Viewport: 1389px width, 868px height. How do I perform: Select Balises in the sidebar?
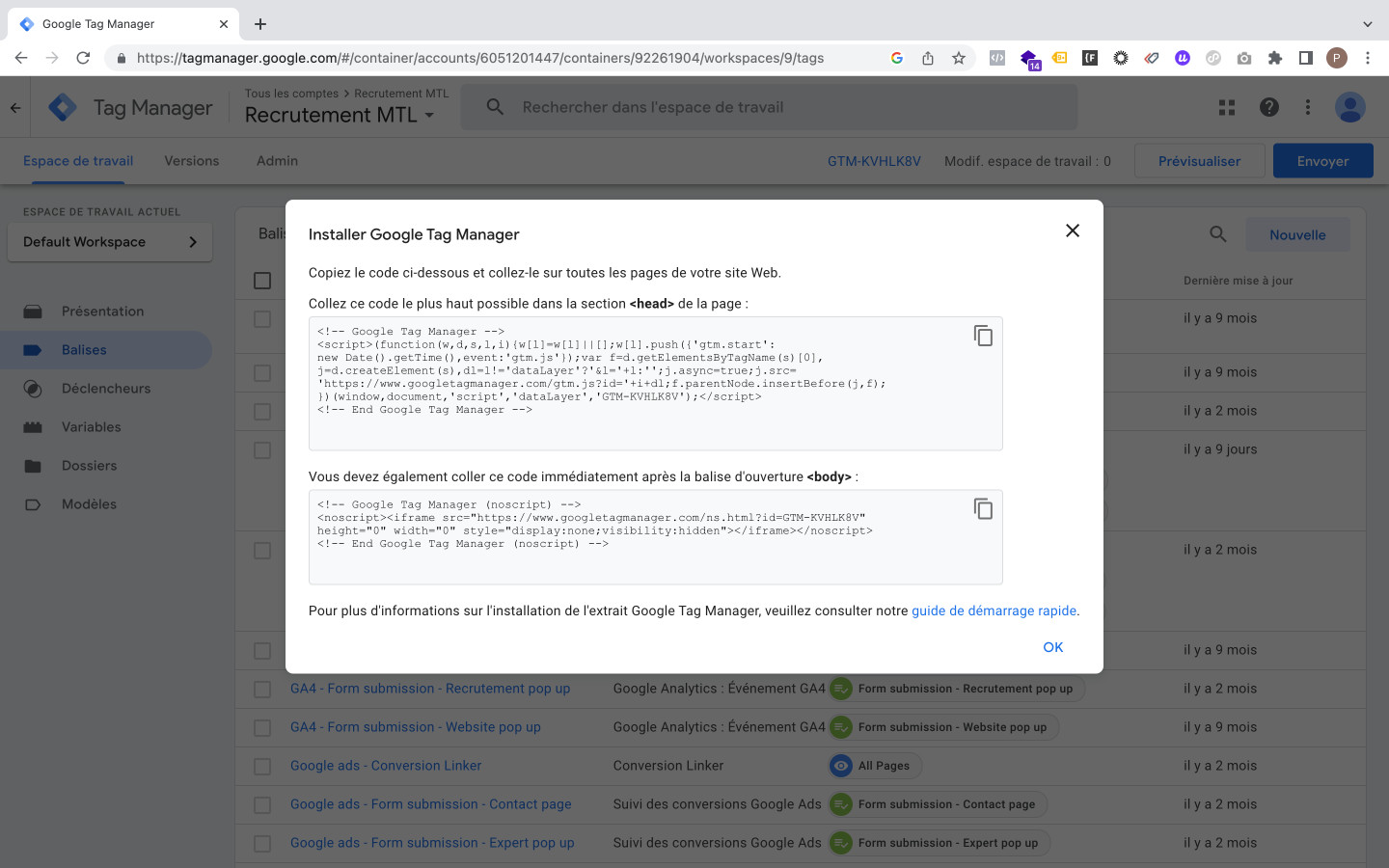tap(106, 350)
